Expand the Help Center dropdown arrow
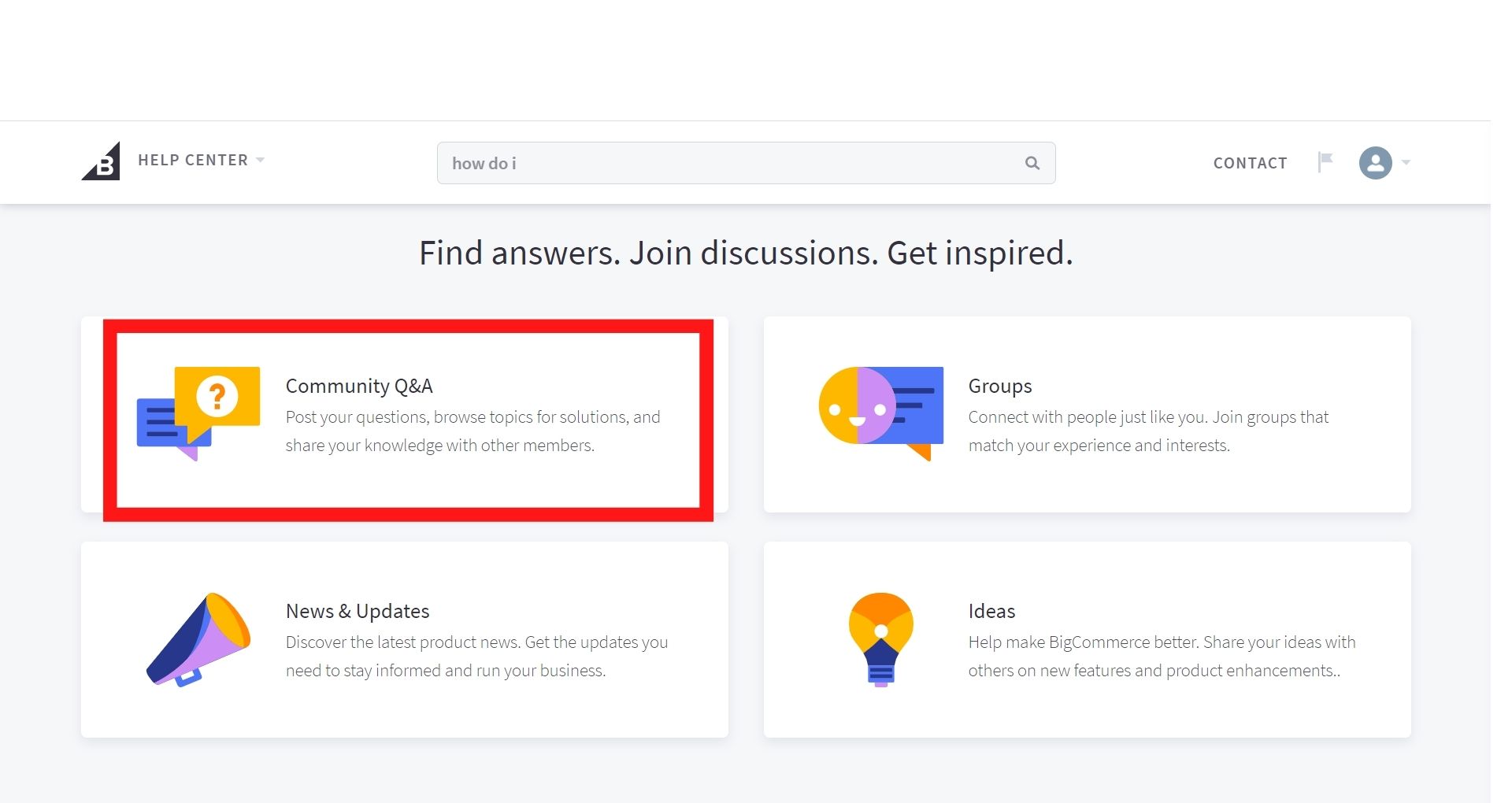Viewport: 1512px width, 803px height. [x=261, y=161]
